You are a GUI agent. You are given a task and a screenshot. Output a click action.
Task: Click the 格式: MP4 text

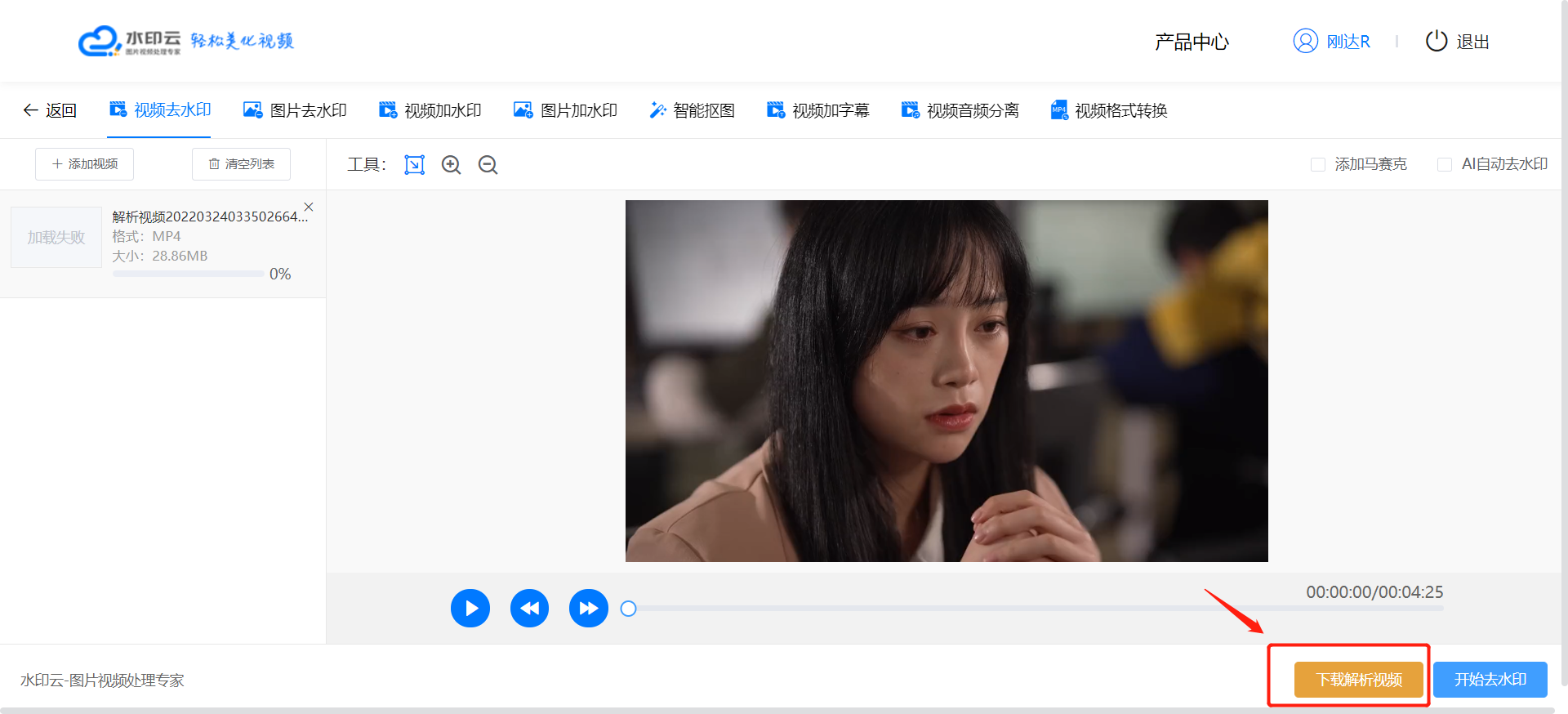point(146,236)
